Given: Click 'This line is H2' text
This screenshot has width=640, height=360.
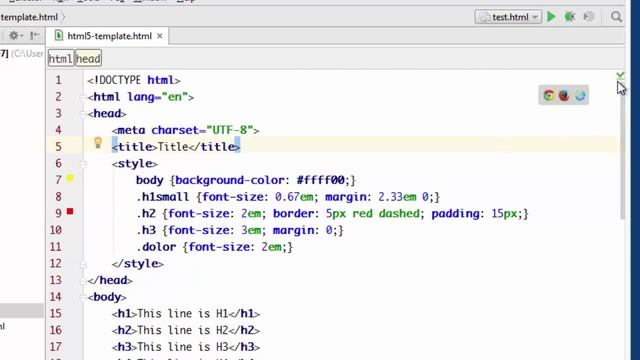Looking at the screenshot, I should point(182,330).
